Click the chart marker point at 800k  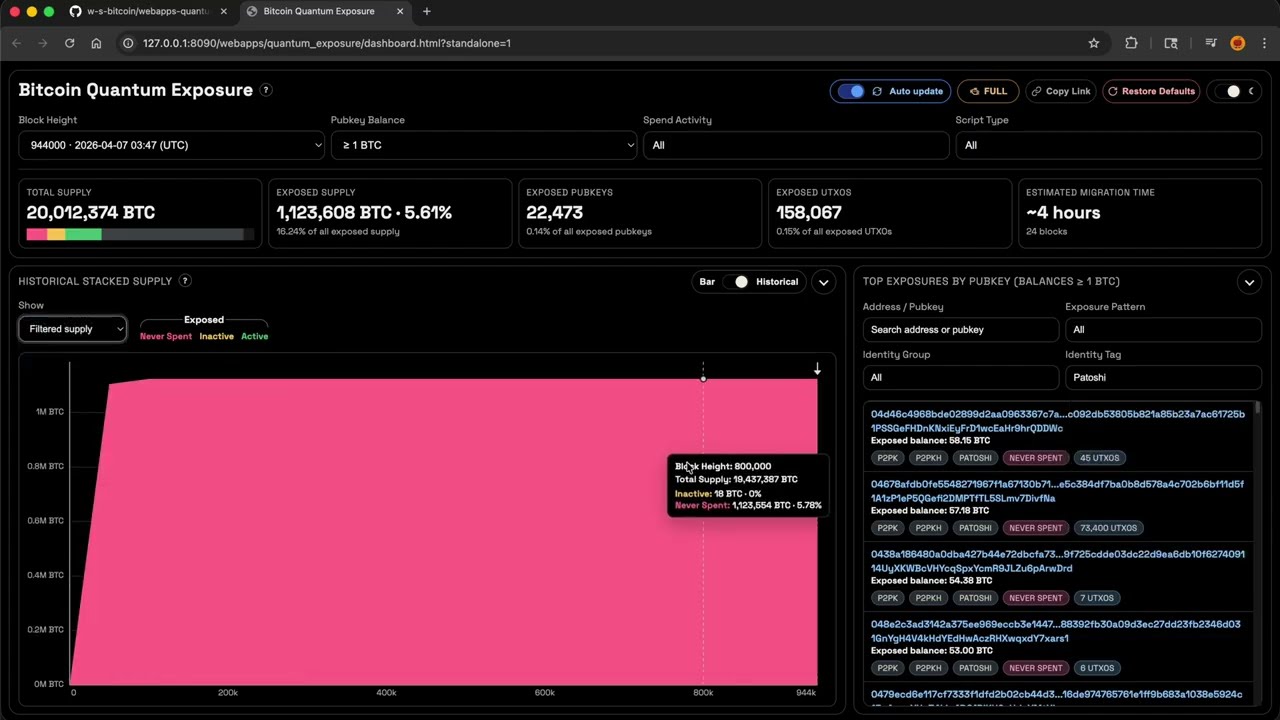click(x=703, y=378)
